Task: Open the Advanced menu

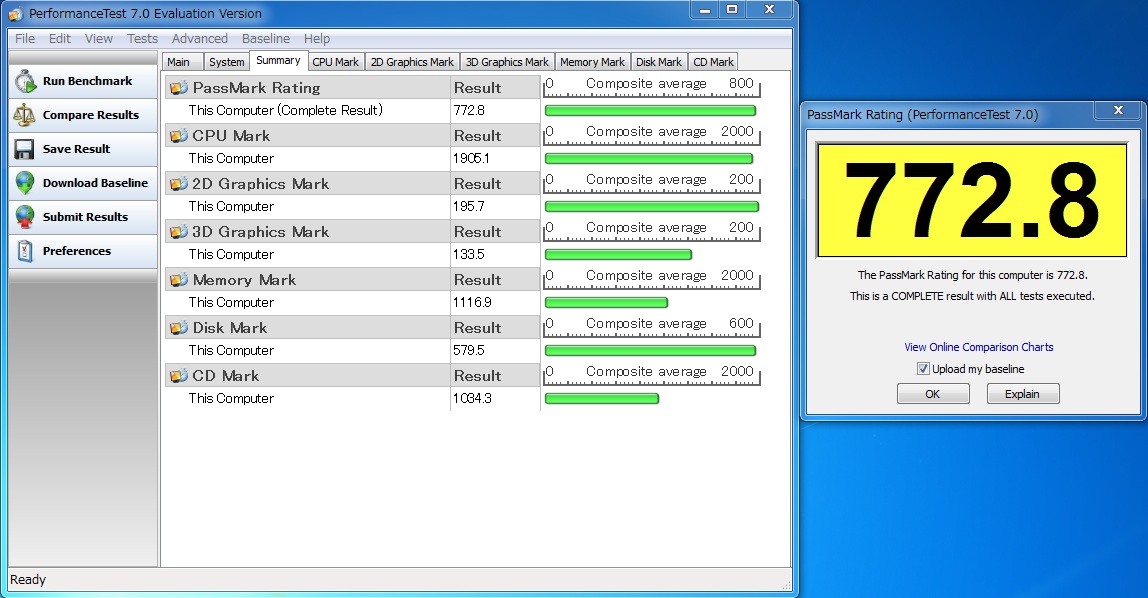Action: tap(200, 39)
